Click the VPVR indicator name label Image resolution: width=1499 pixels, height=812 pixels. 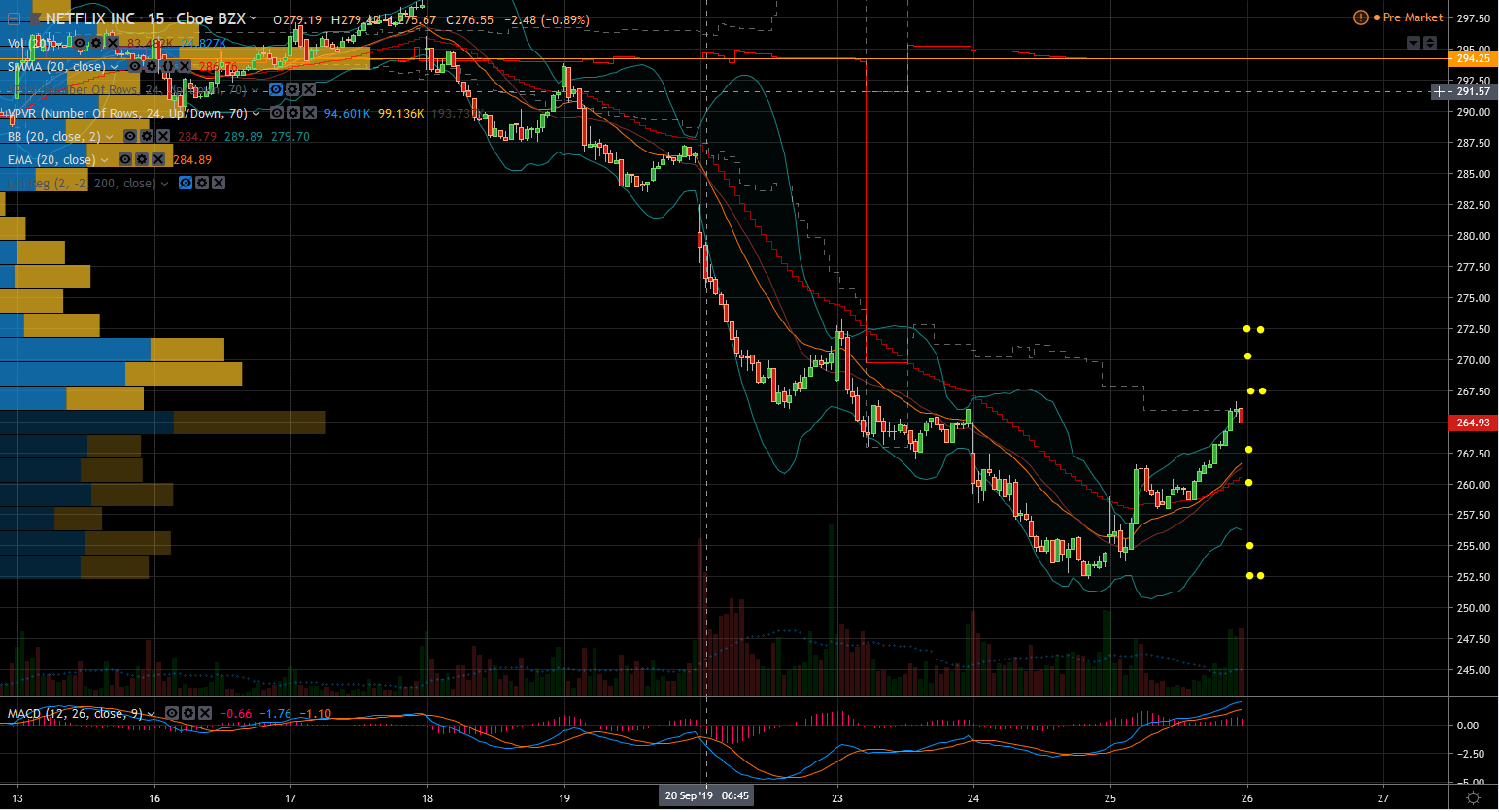pos(127,114)
